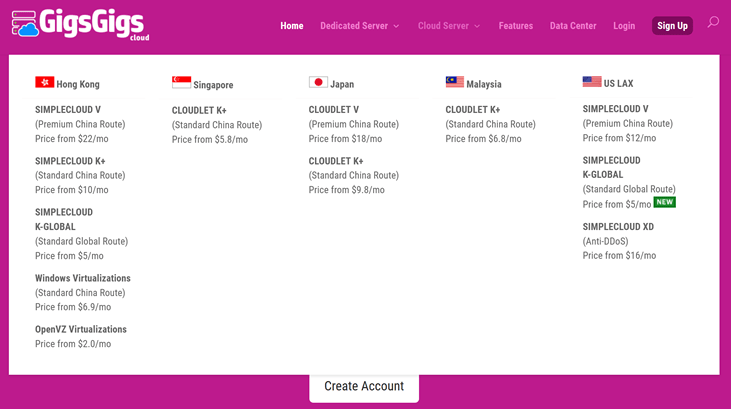
Task: Select Japan location heading
Action: click(x=342, y=84)
